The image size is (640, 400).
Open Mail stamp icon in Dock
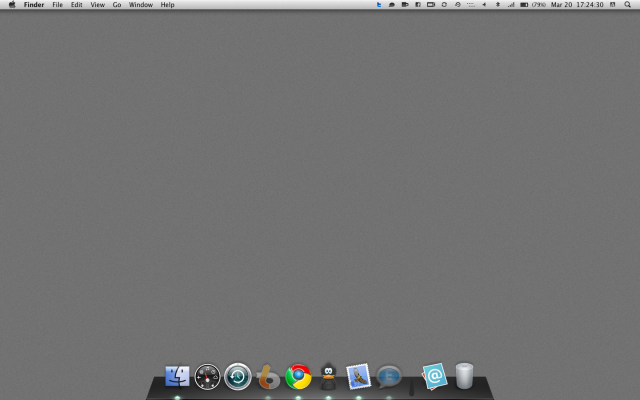coord(358,376)
